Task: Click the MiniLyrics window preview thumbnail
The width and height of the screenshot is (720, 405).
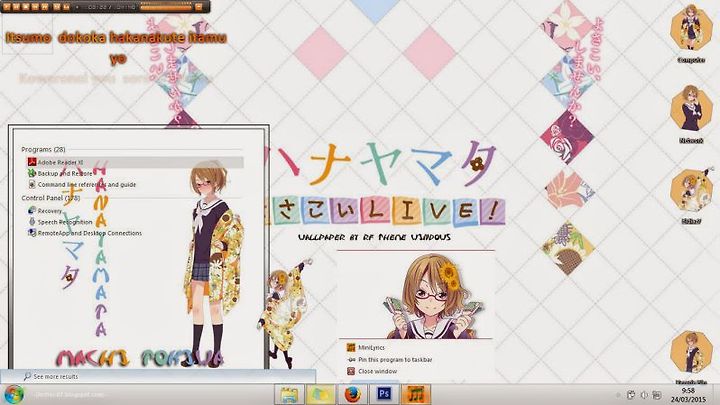Action: point(416,295)
